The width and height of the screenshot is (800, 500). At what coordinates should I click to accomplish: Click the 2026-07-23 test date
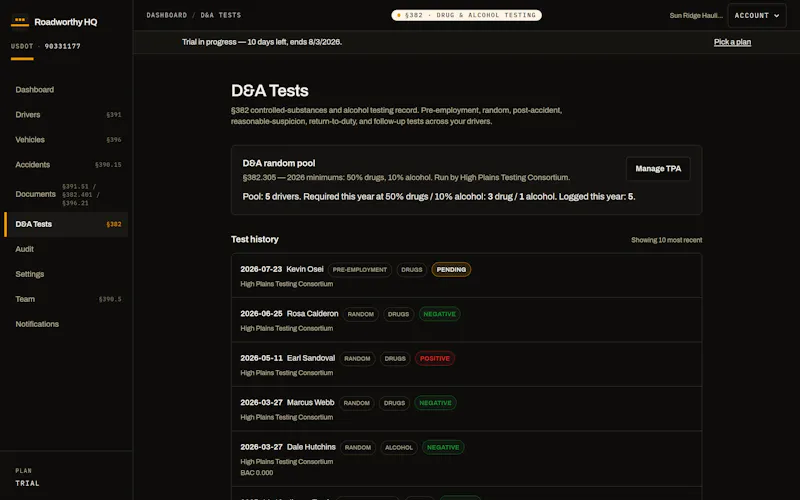261,269
